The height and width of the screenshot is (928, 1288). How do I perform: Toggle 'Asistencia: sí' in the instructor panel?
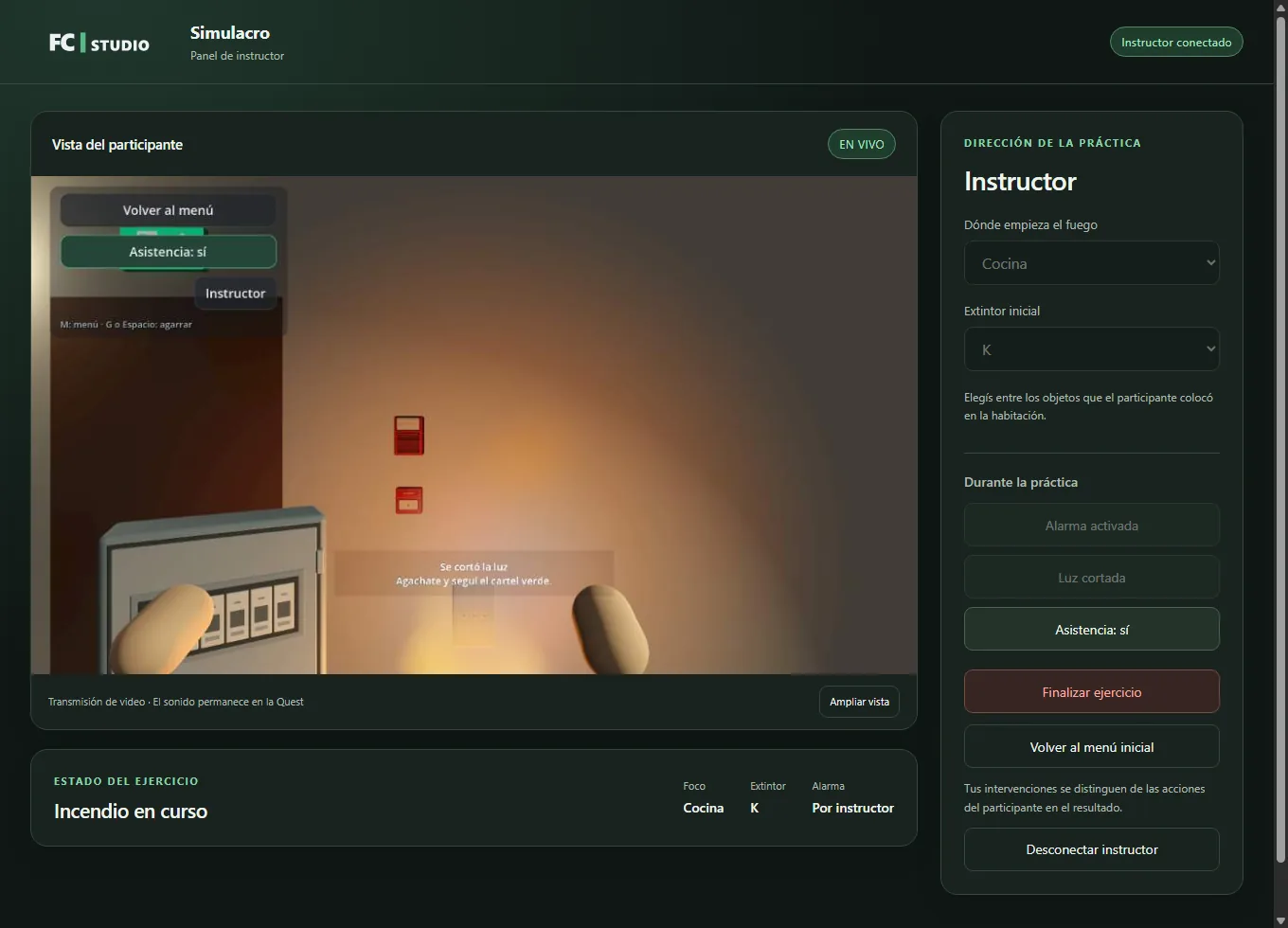1091,630
